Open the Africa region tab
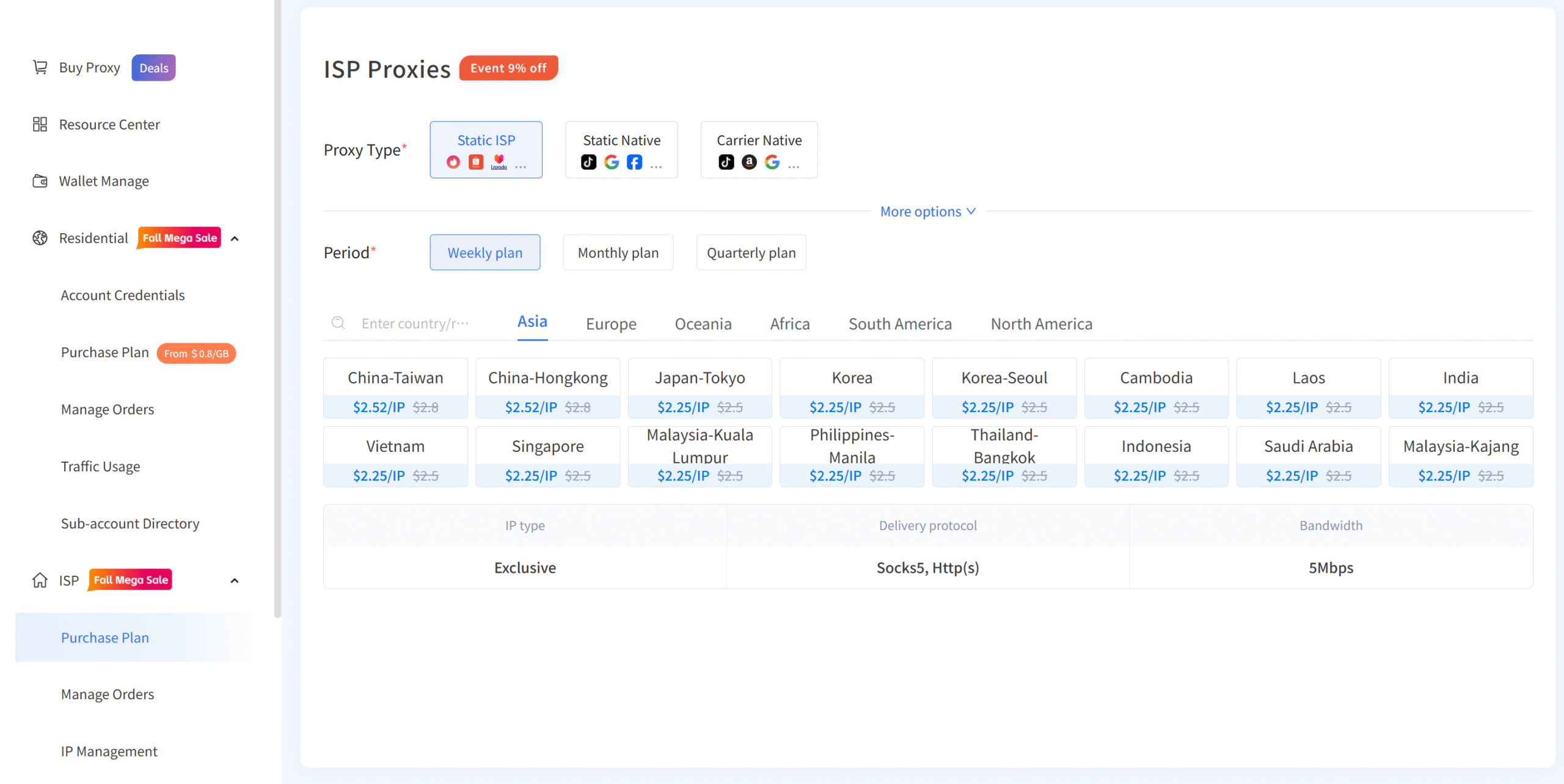This screenshot has height=784, width=1564. [x=790, y=324]
